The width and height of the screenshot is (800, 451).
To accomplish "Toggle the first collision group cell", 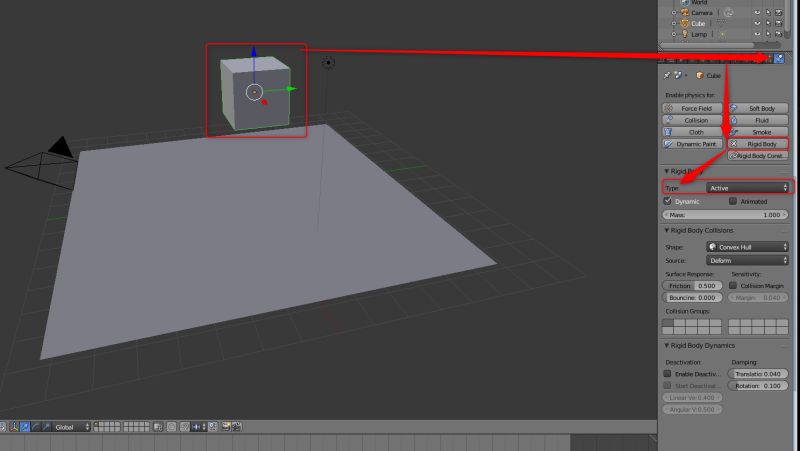I will (668, 323).
